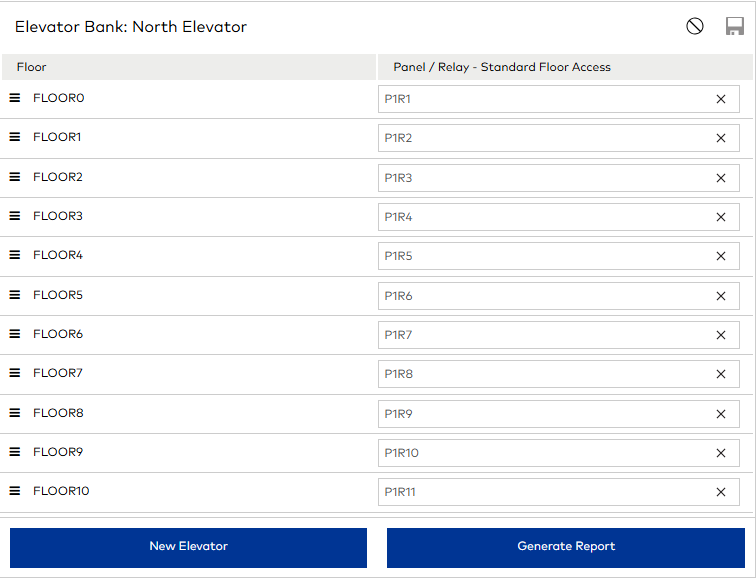Remove the P1R4 relay value

click(721, 217)
